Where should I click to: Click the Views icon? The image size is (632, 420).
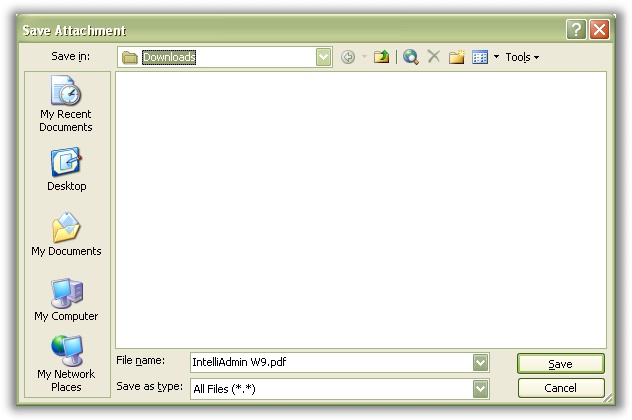[480, 57]
